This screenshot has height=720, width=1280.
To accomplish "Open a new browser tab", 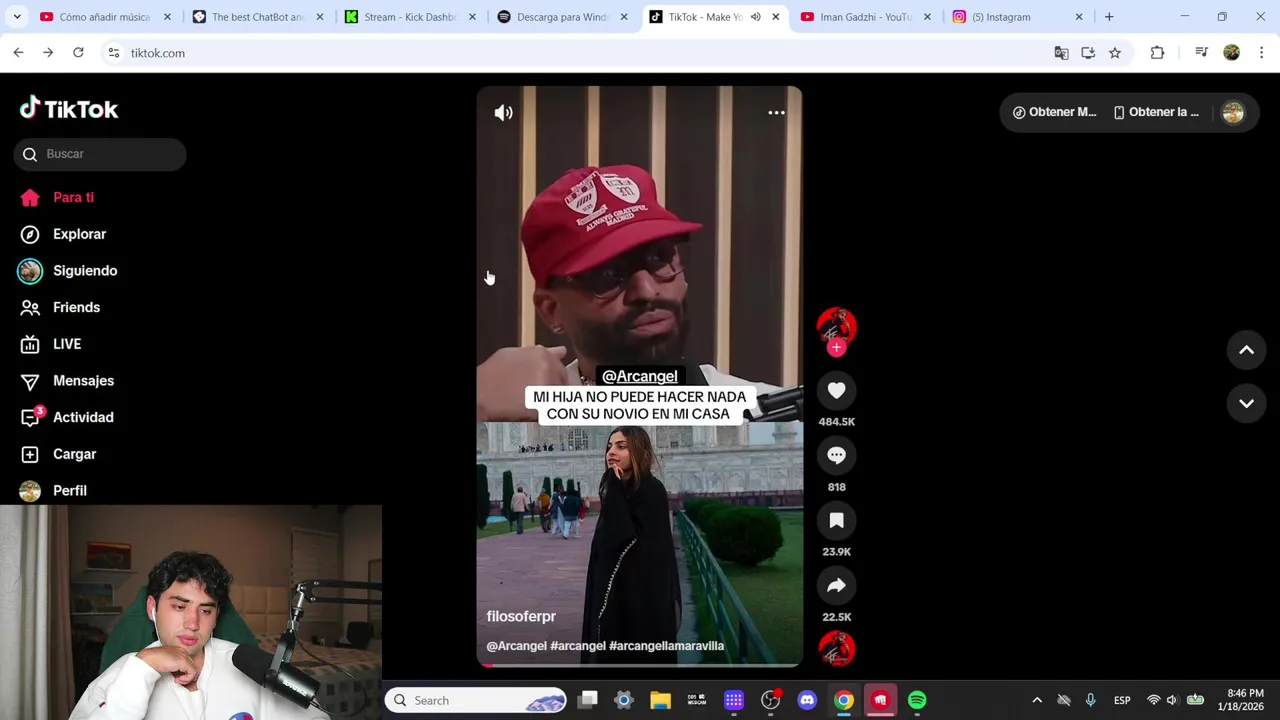I will 1109,17.
